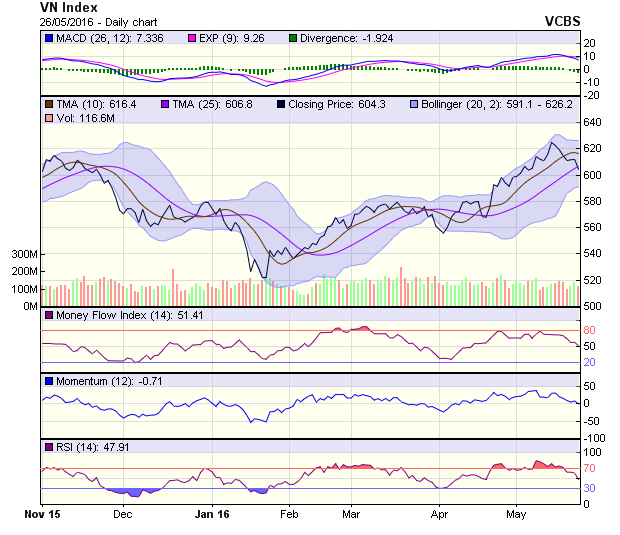
Task: Select the blue Momentum legend swatch
Action: pos(48,381)
